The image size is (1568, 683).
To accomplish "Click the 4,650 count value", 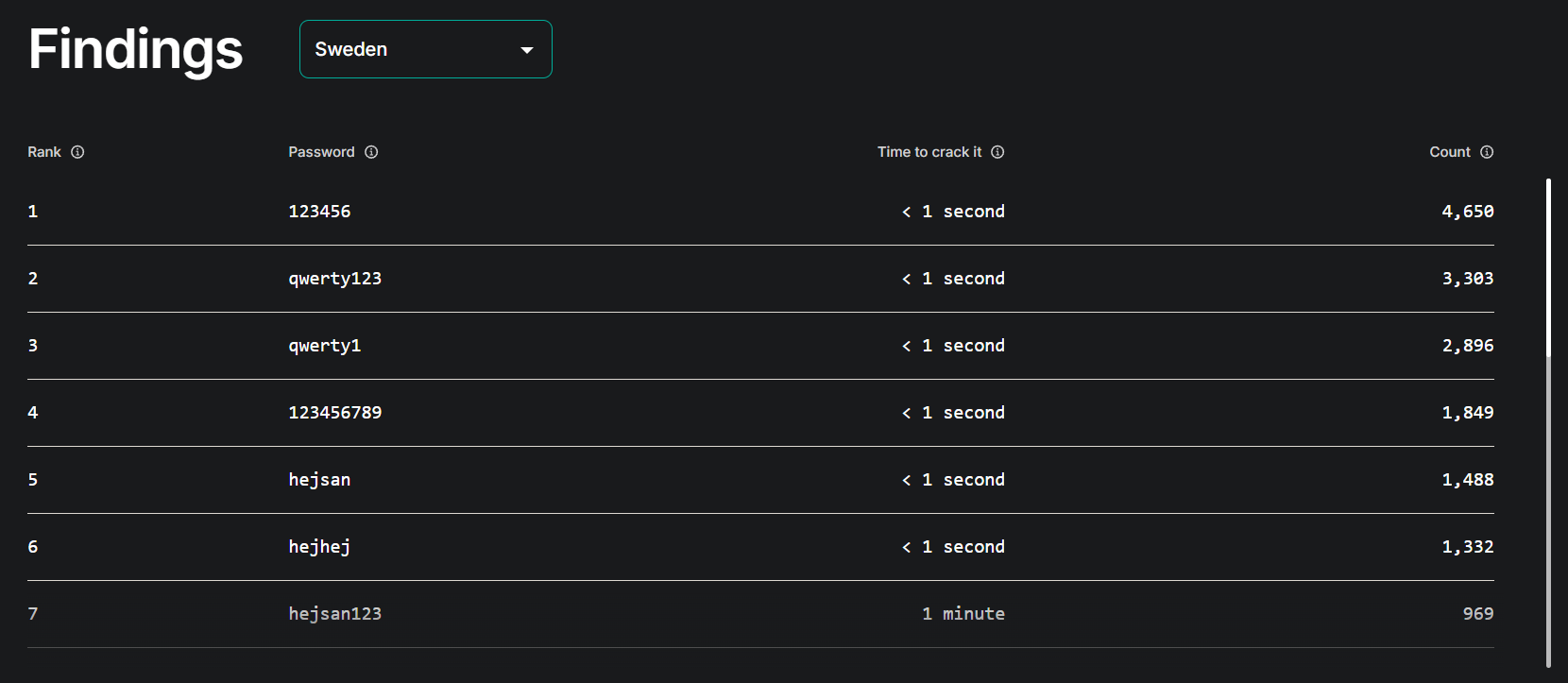I will coord(1468,212).
